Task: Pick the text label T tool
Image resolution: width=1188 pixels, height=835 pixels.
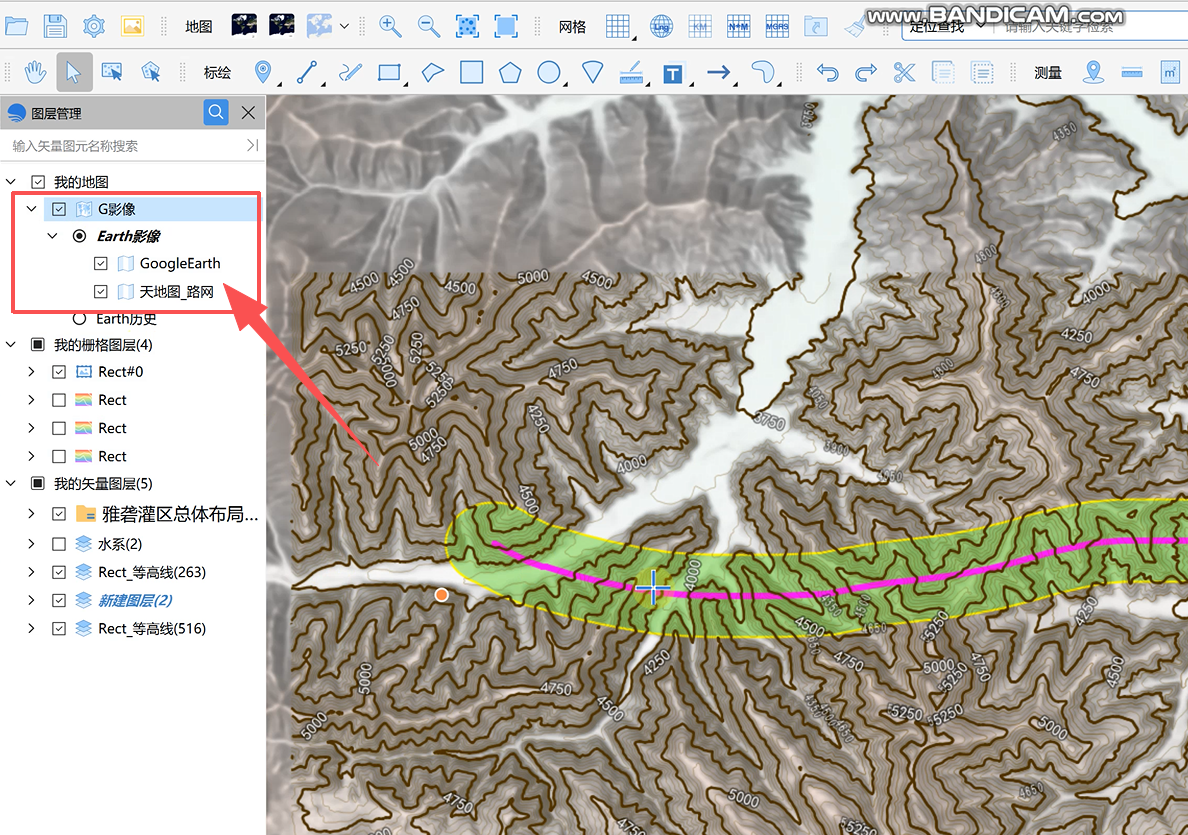Action: [673, 73]
